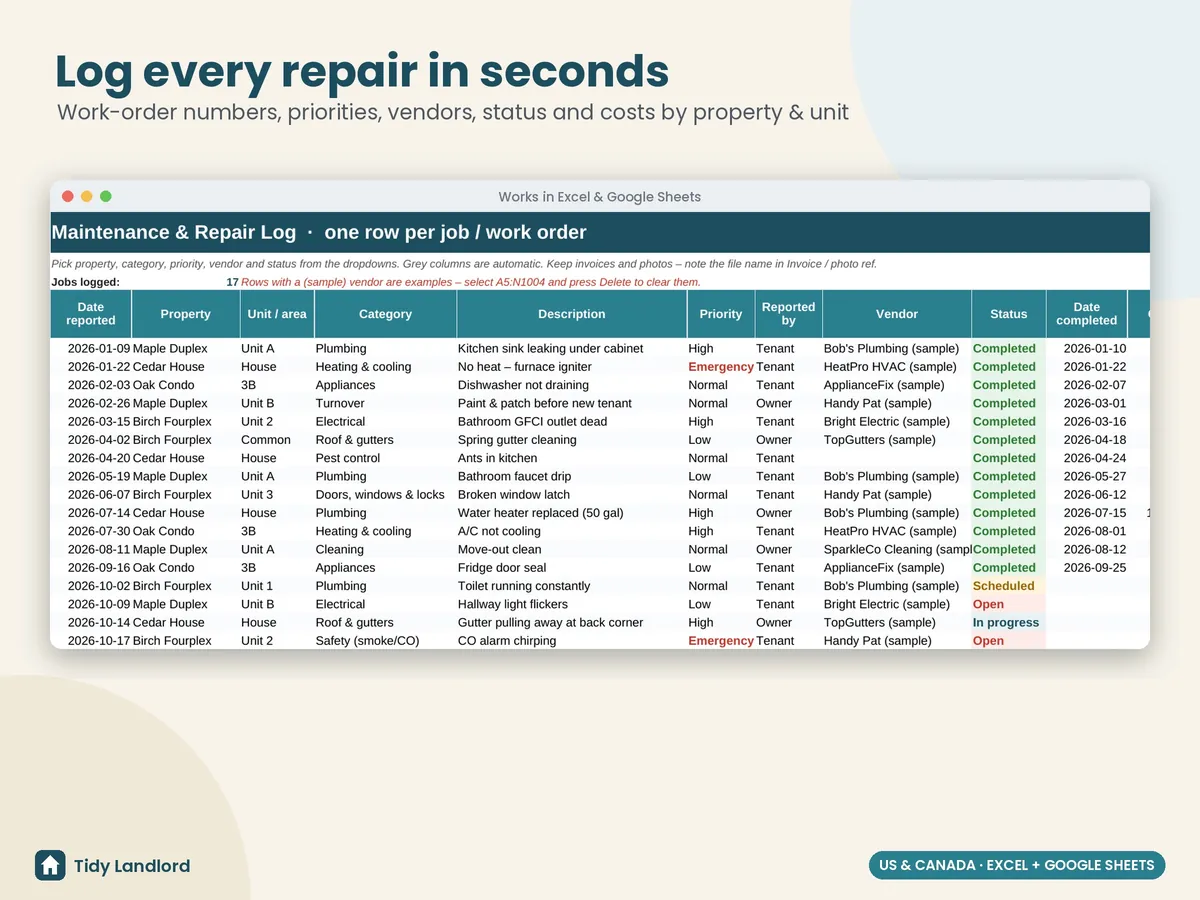
Task: Click the Tidy Landlord brand name
Action: coord(132,866)
